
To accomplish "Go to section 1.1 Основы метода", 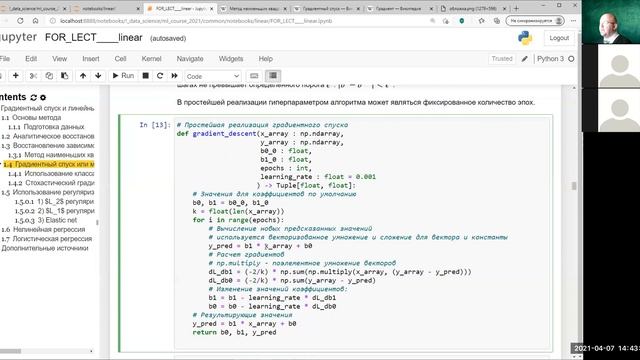I will point(31,118).
